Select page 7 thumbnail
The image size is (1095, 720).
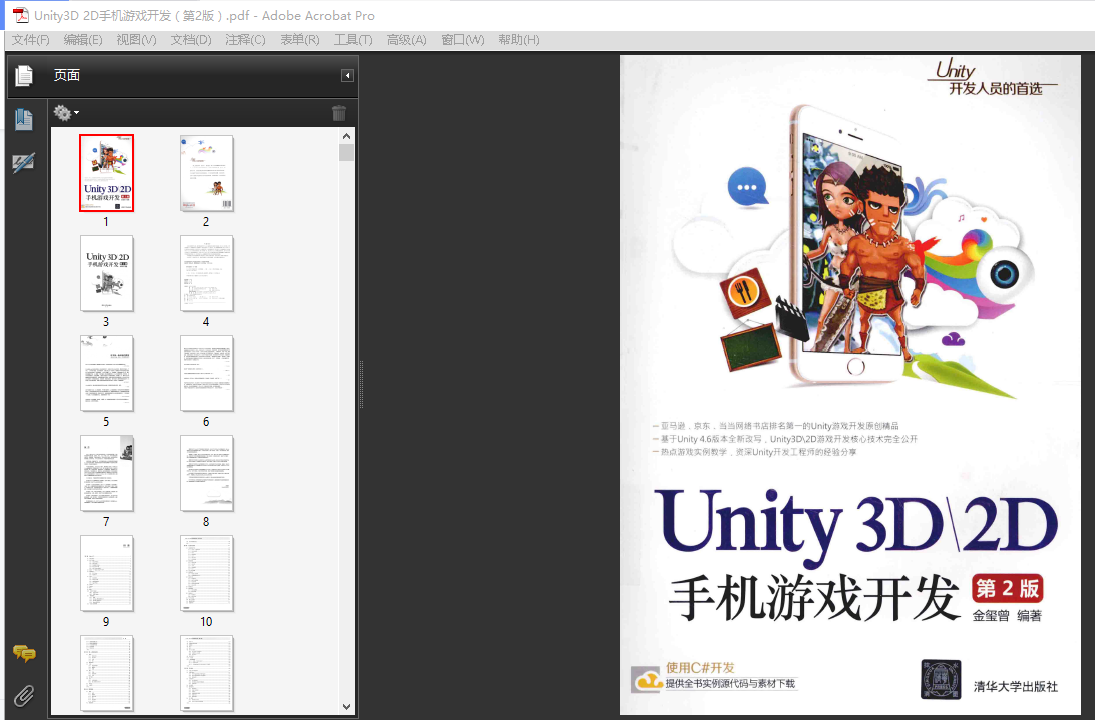click(x=106, y=473)
